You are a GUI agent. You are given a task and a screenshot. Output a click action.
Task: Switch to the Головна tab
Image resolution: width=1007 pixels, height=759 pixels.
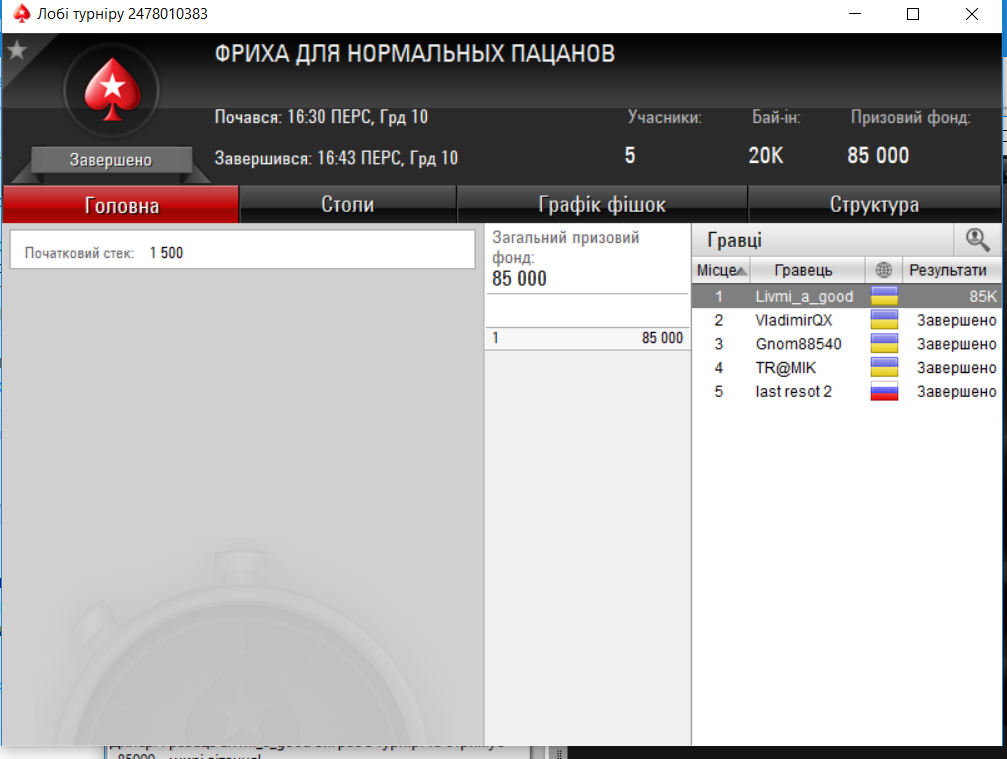(121, 205)
